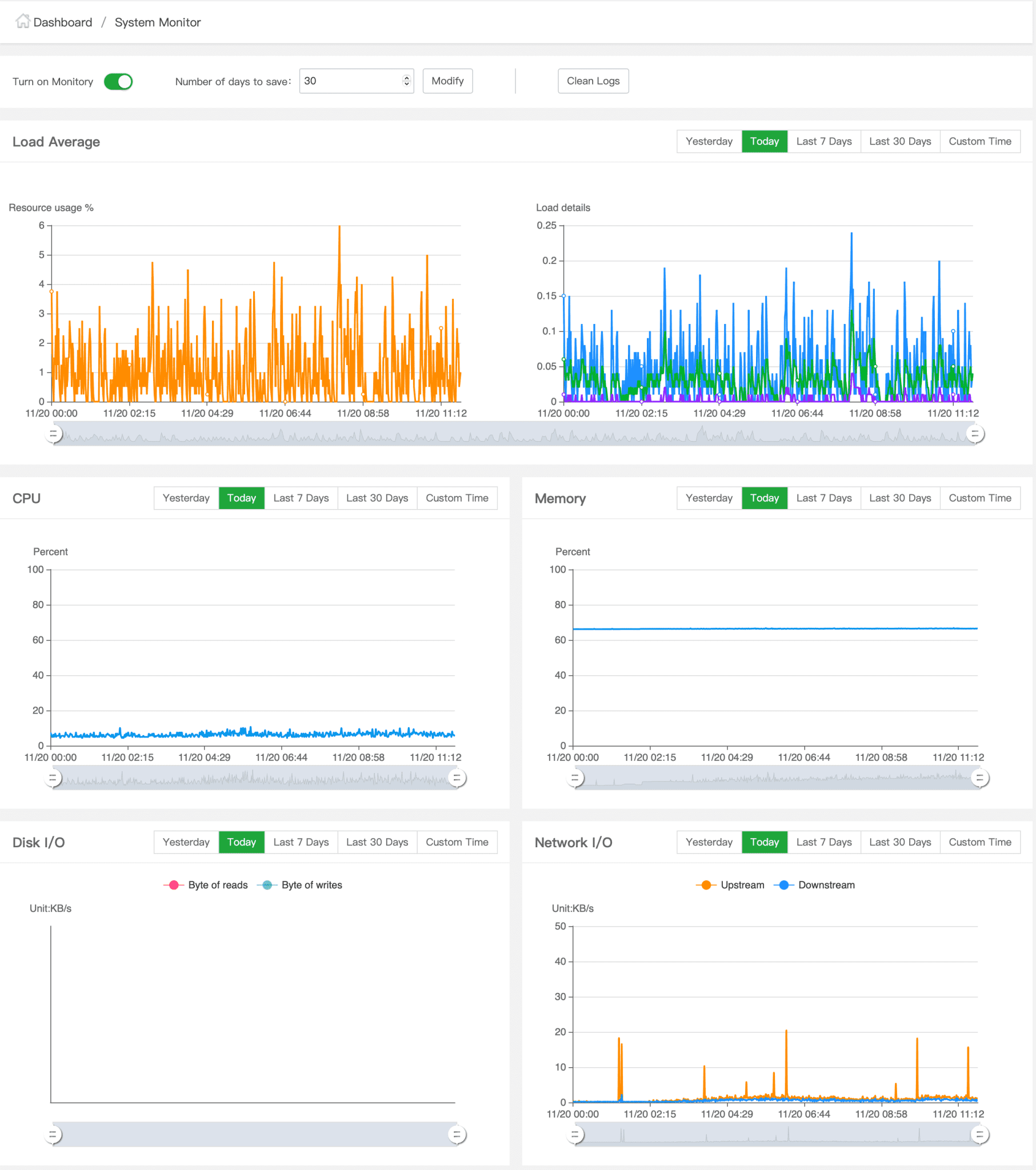The width and height of the screenshot is (1036, 1170).
Task: Click CPU chart right zoom handle
Action: tap(457, 778)
